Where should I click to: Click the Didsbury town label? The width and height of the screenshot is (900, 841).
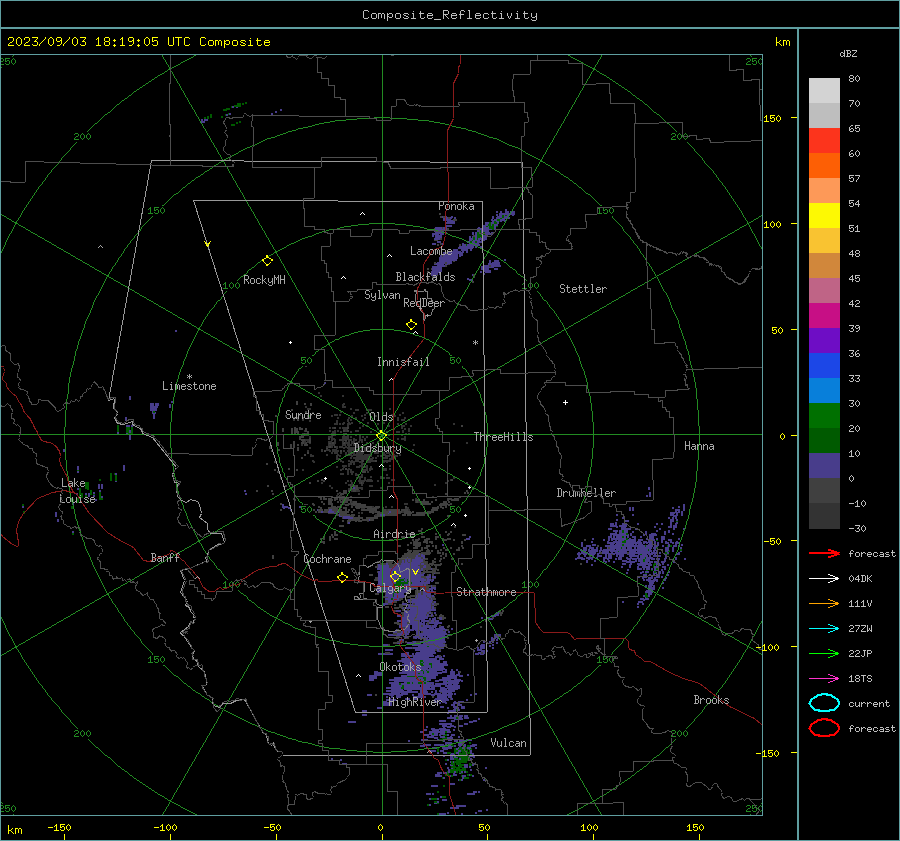click(377, 448)
